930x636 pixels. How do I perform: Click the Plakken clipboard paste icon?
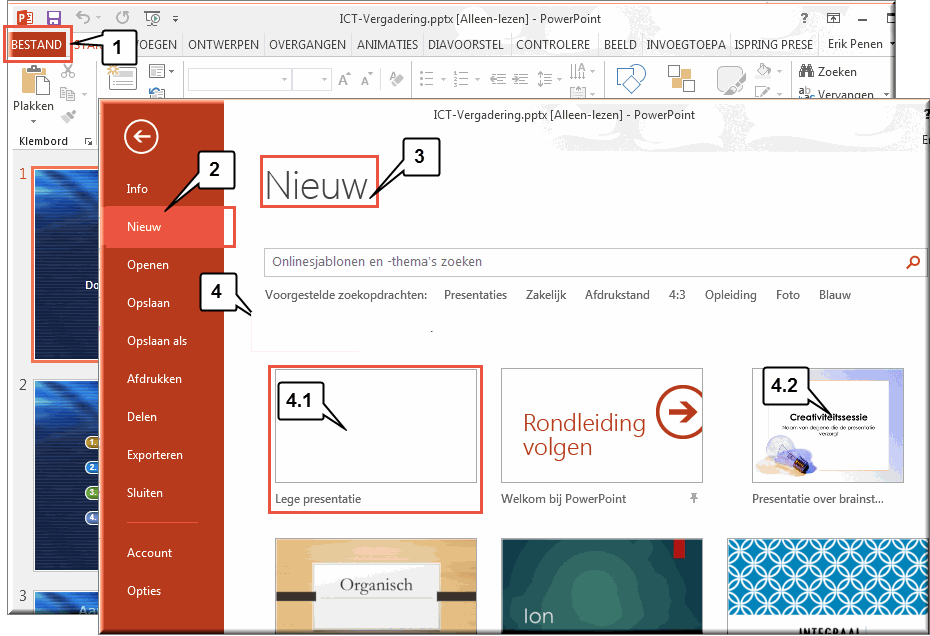[34, 80]
